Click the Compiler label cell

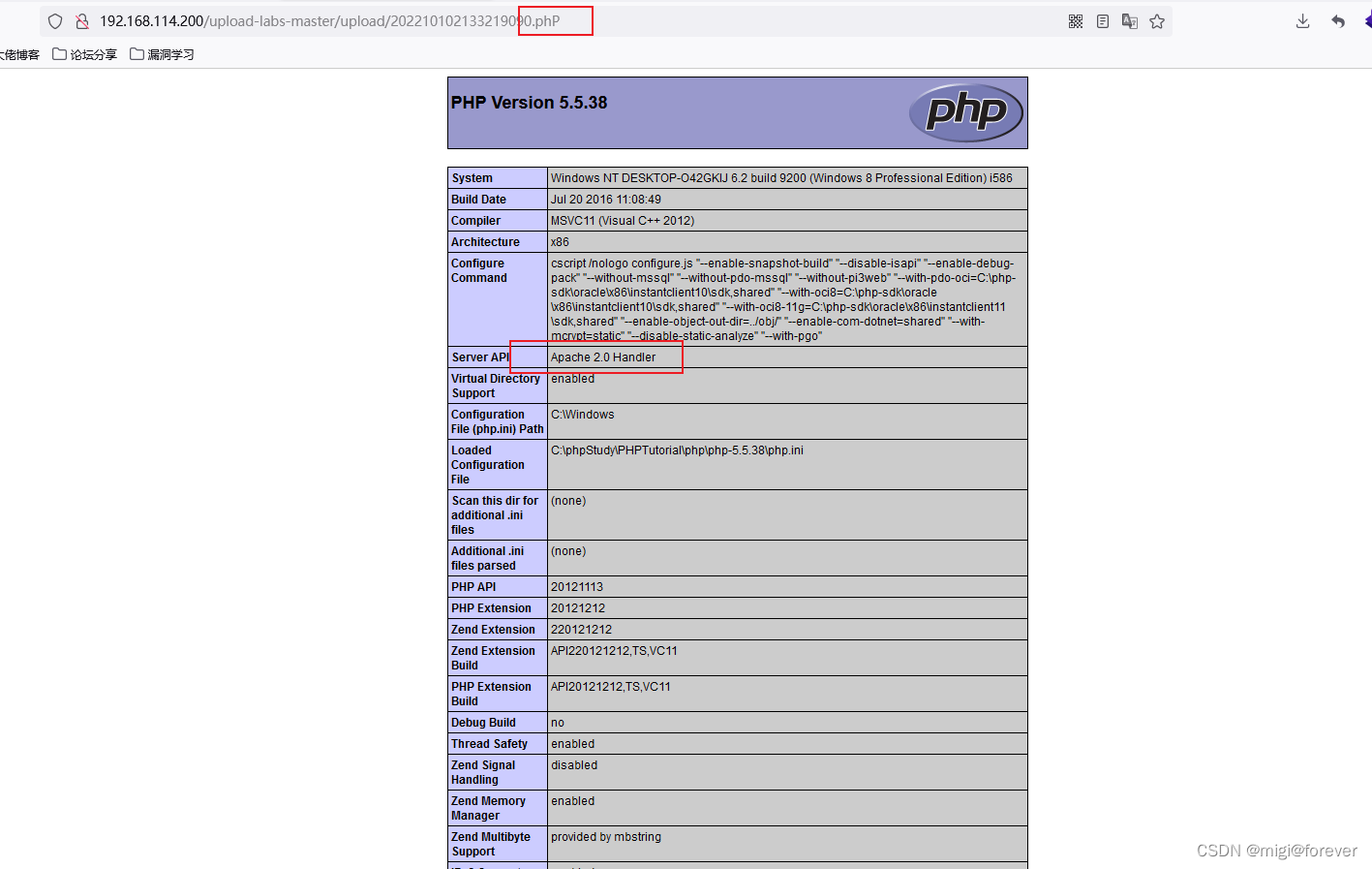pos(498,221)
